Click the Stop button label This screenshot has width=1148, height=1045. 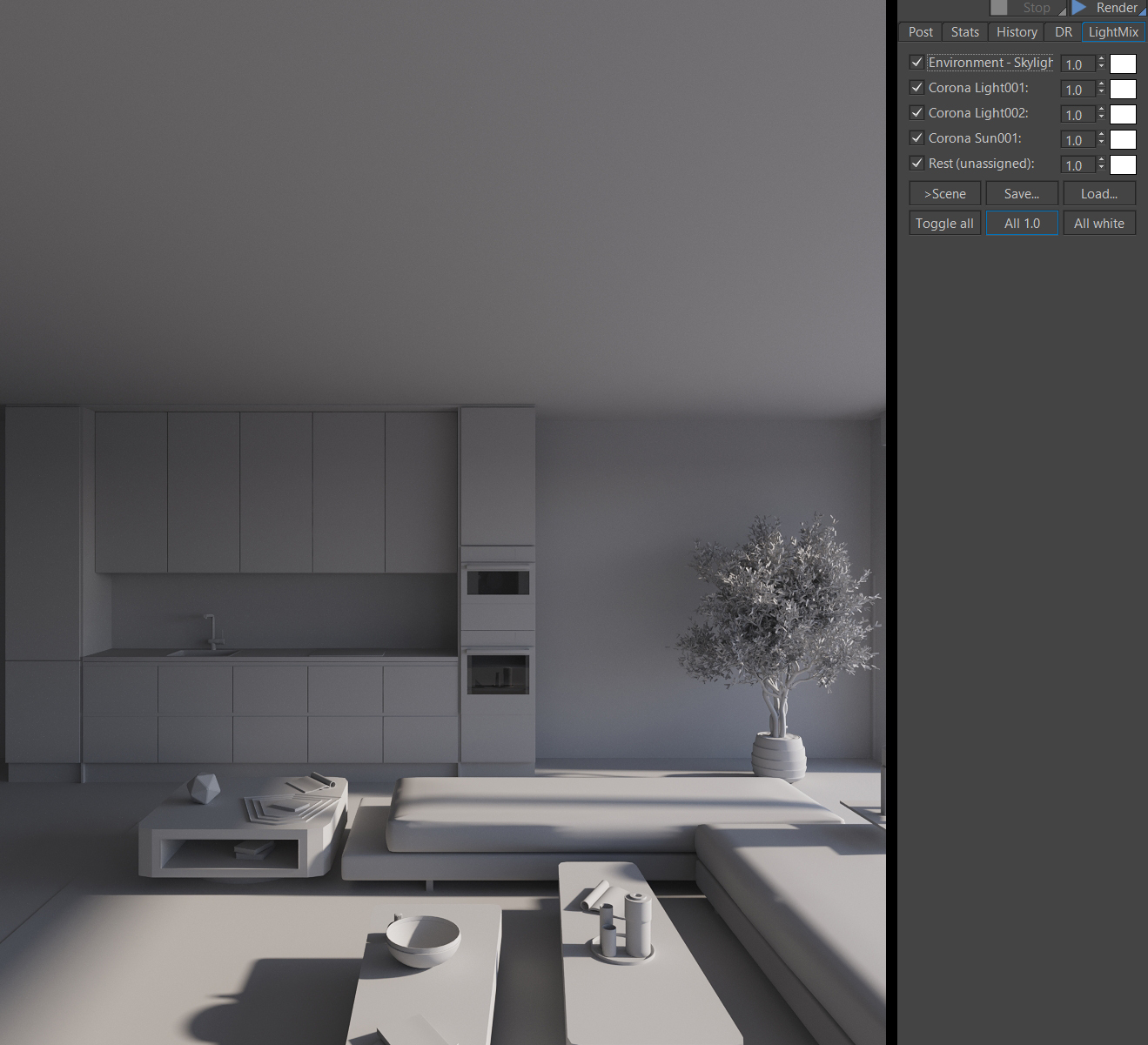click(1036, 8)
